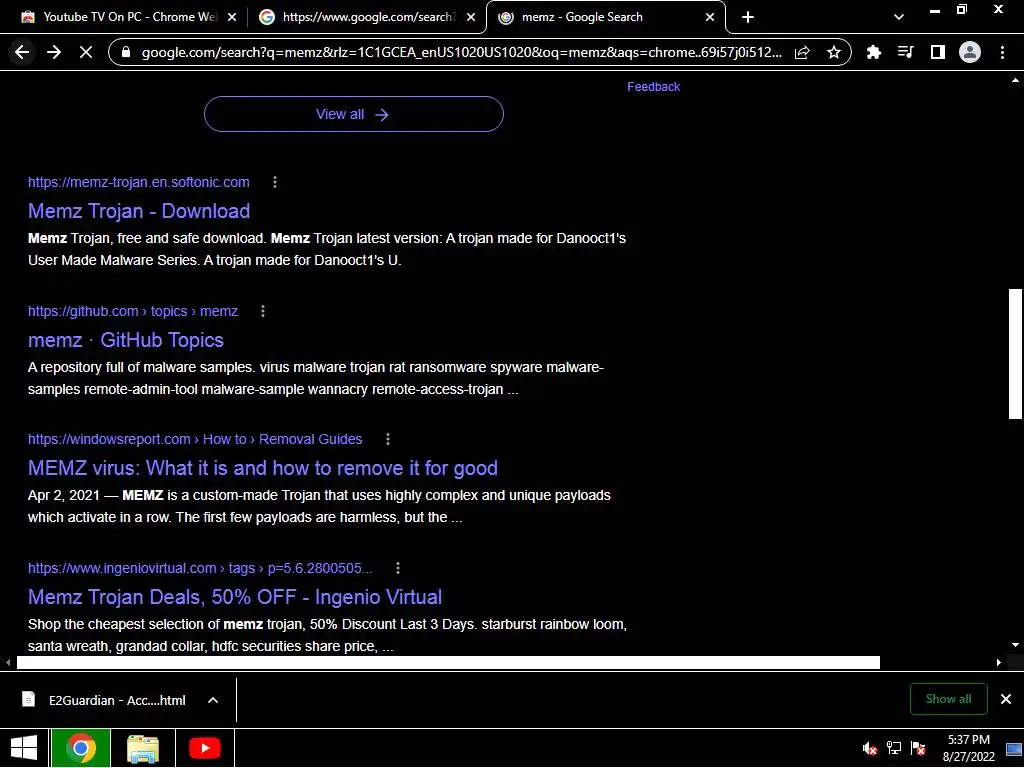The image size is (1024, 768).
Task: Open Memz Trojan - Download result
Action: pyautogui.click(x=139, y=211)
